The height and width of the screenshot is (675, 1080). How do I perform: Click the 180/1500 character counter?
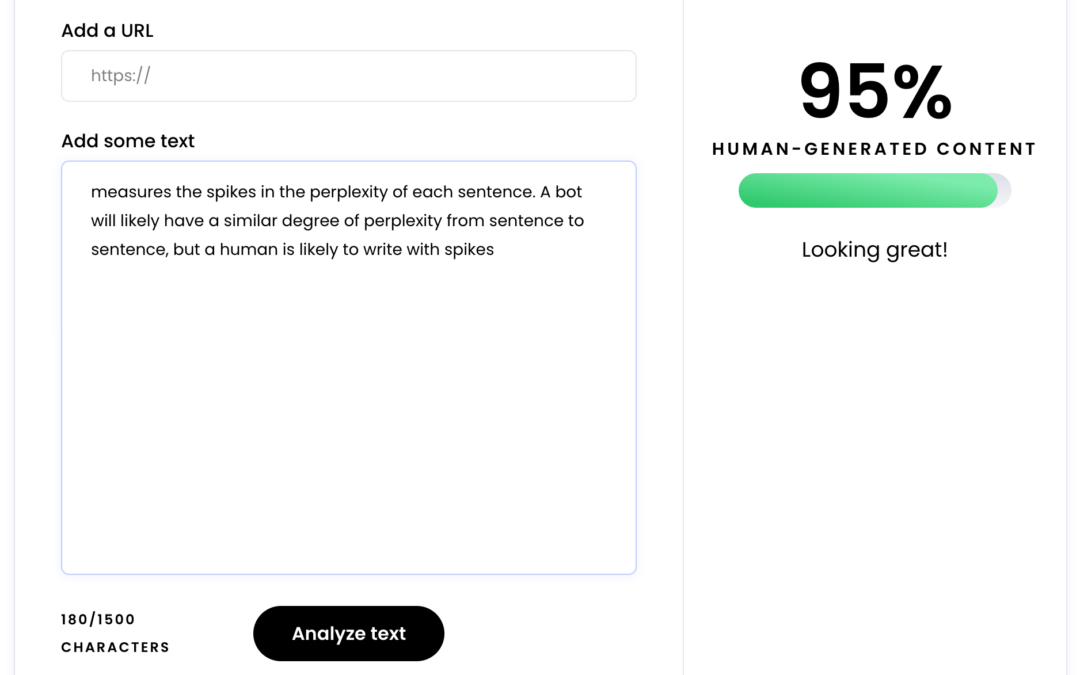click(98, 619)
